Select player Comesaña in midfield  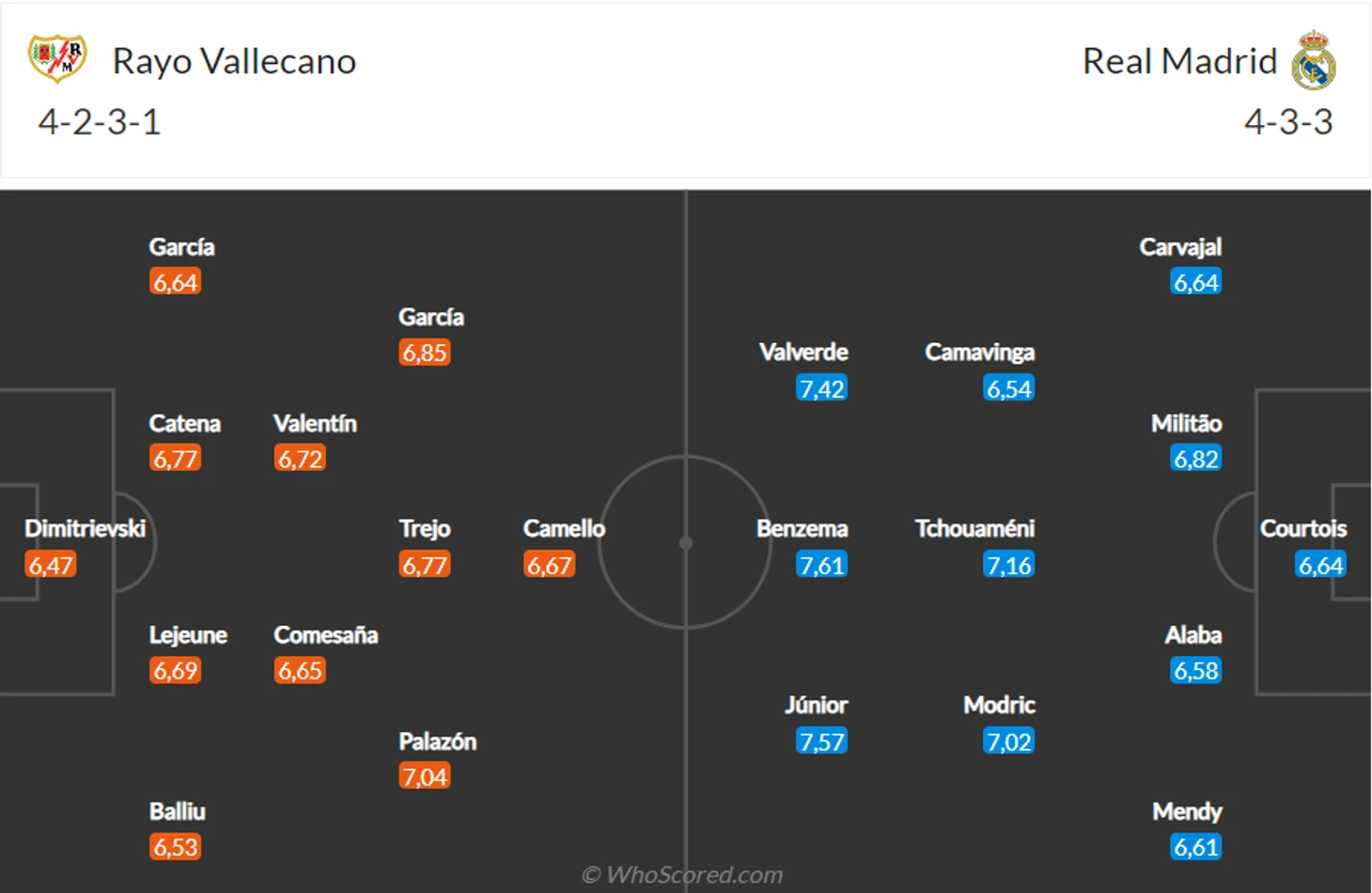pyautogui.click(x=326, y=634)
